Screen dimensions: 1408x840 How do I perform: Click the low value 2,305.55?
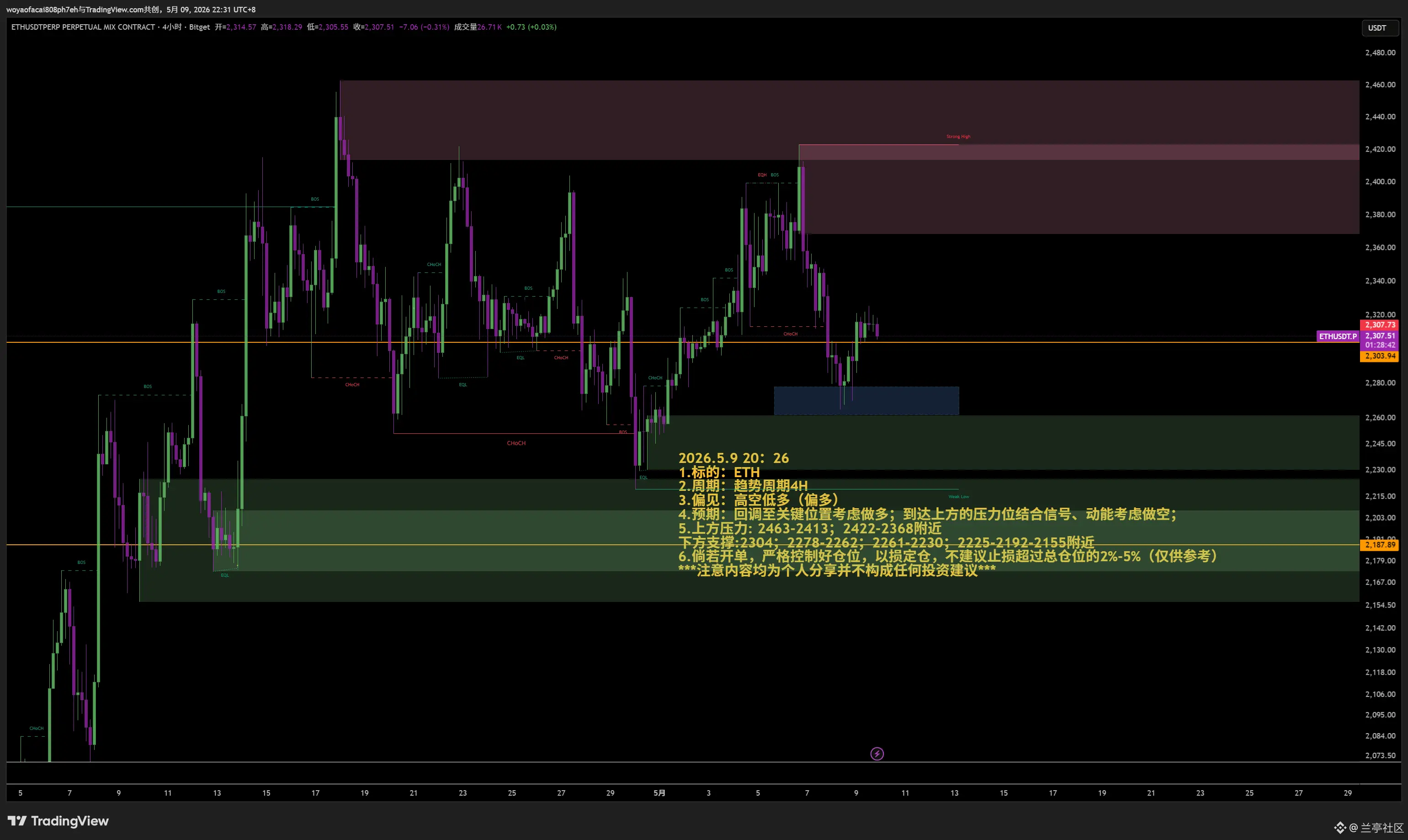(x=333, y=27)
